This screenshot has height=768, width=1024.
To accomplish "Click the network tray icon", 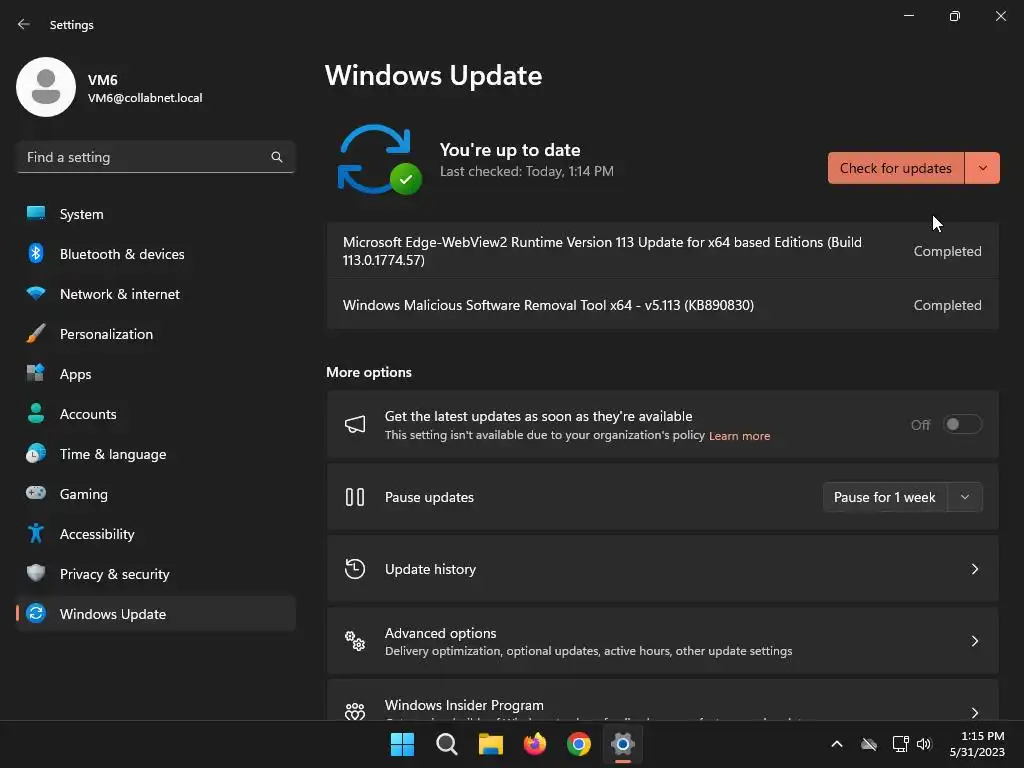I will (900, 744).
